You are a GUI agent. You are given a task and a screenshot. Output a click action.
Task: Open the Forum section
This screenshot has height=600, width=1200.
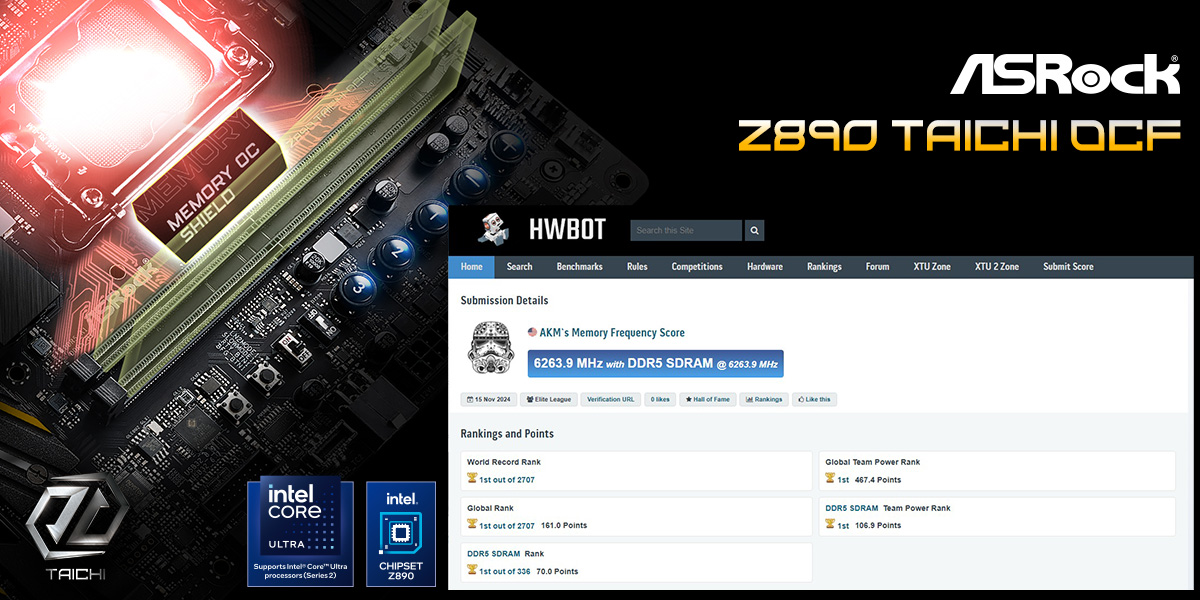tap(876, 266)
